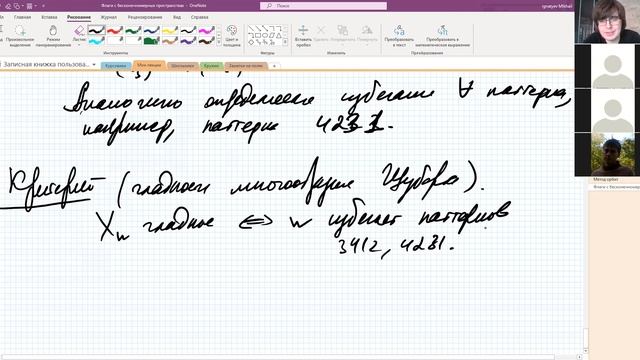The image size is (640, 360).
Task: Click the Ignatyev Michael account name
Action: 557,6
